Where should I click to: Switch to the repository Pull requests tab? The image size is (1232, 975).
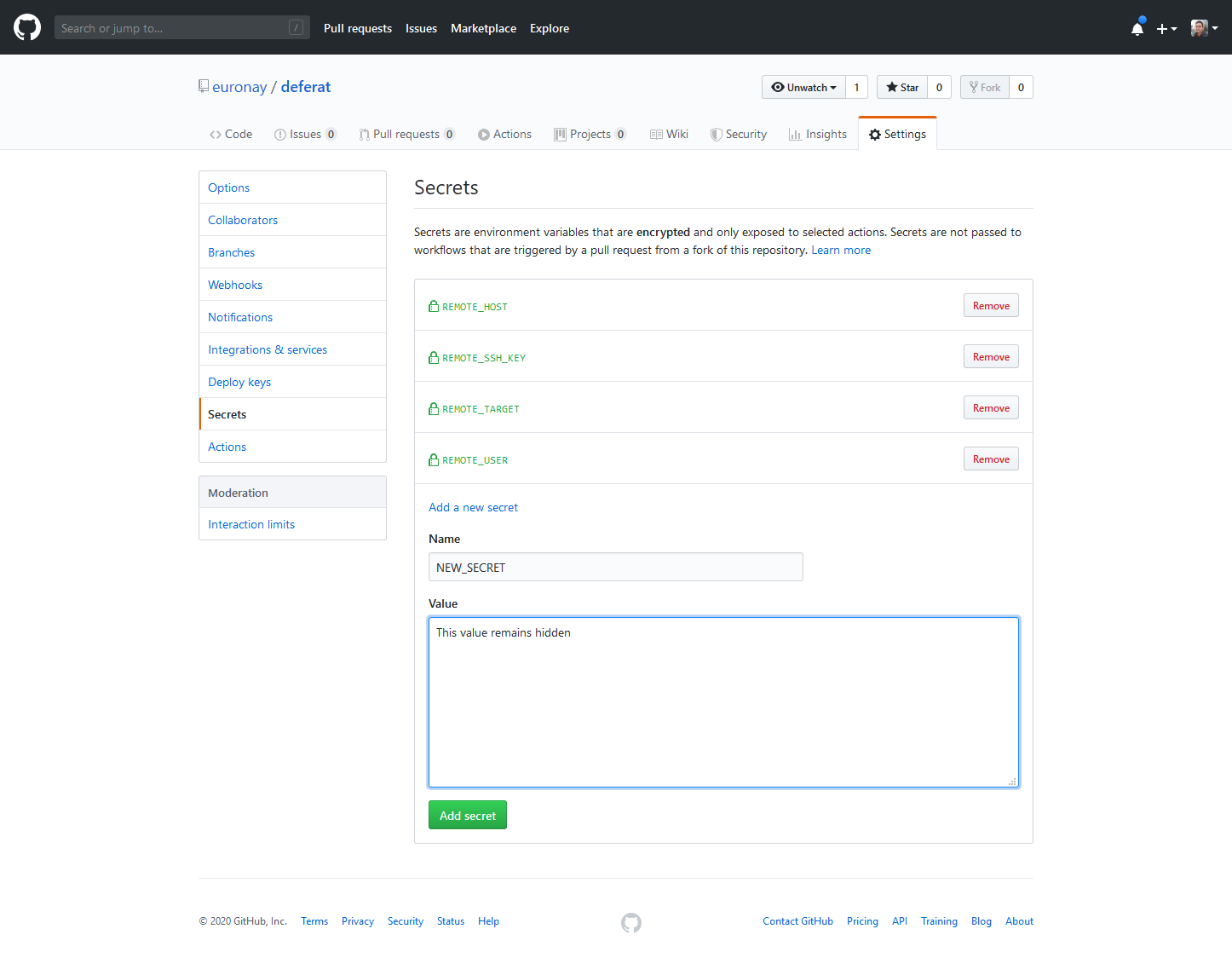click(x=407, y=134)
